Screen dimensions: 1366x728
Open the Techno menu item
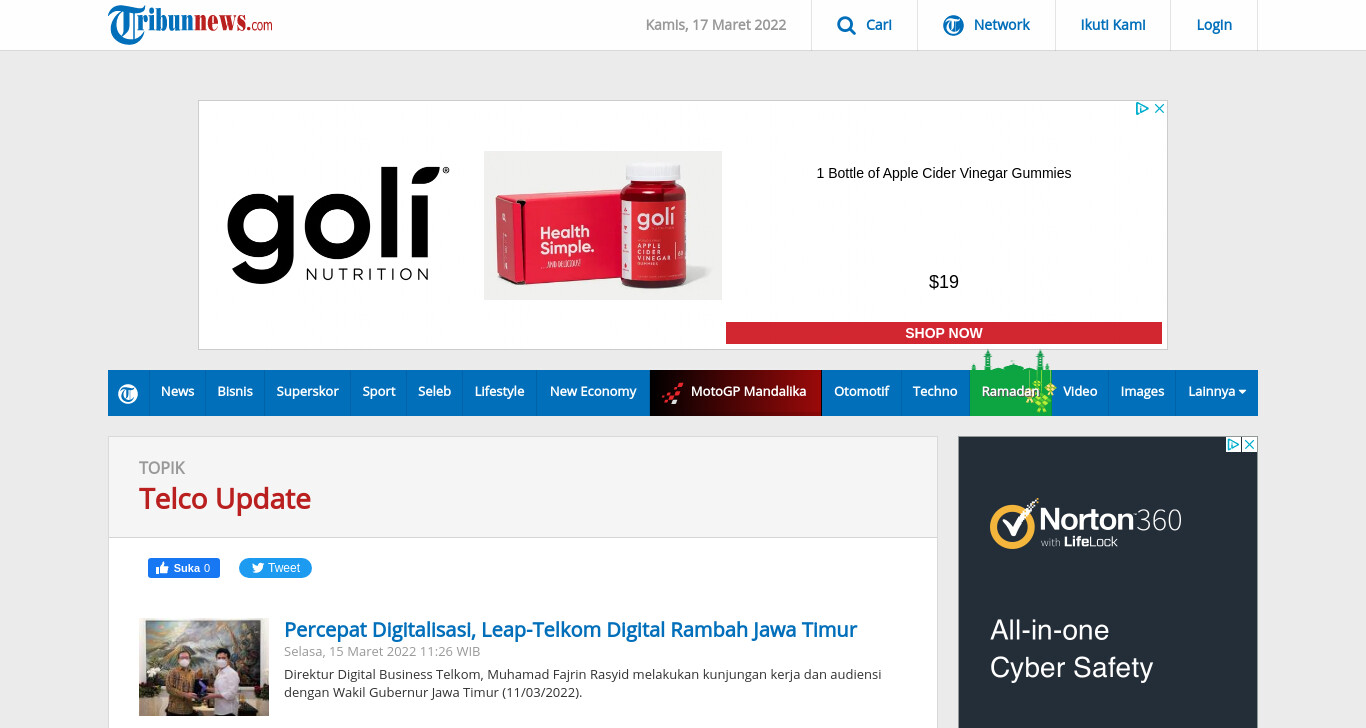click(935, 392)
